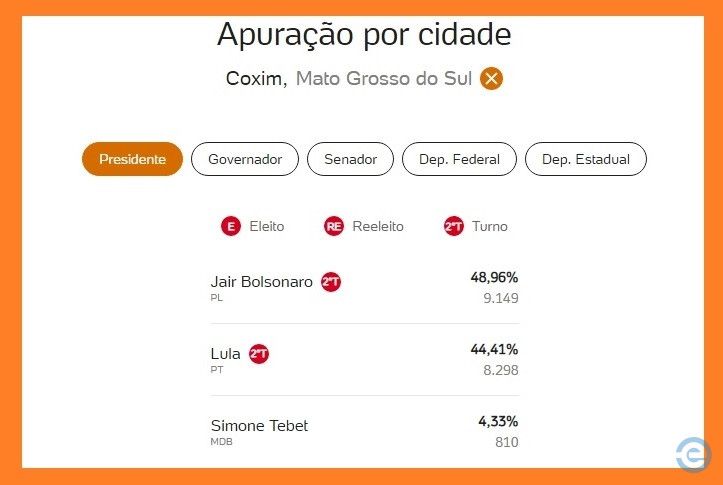Select the Lula candidate name

click(225, 354)
